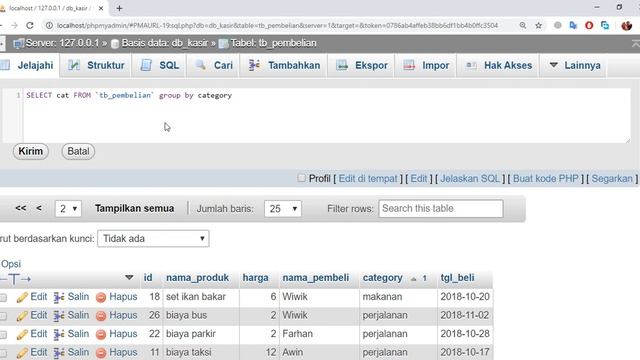Check the row checkbox for biaya parkir
The image size is (640, 360).
click(3, 335)
